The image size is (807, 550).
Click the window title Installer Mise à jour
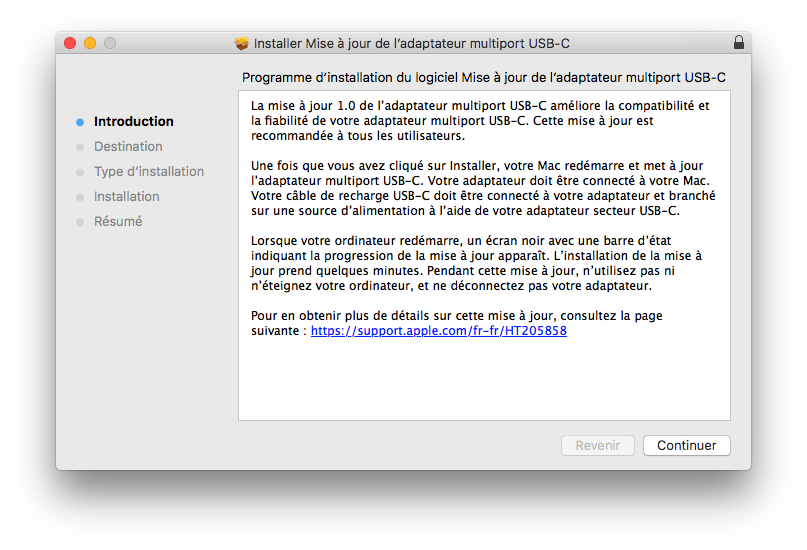(412, 44)
